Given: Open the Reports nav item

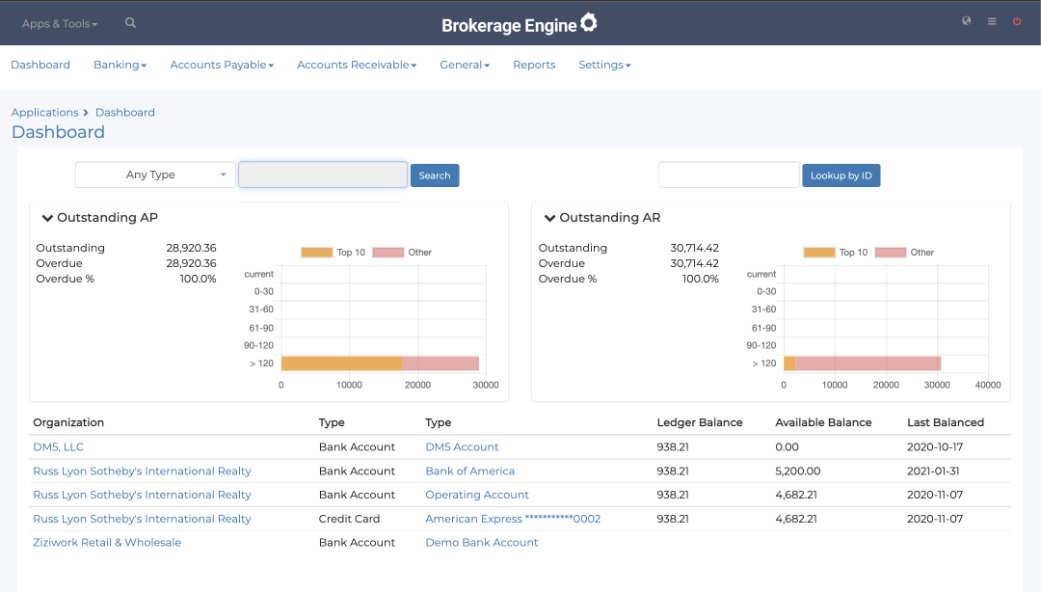Looking at the screenshot, I should pyautogui.click(x=534, y=65).
